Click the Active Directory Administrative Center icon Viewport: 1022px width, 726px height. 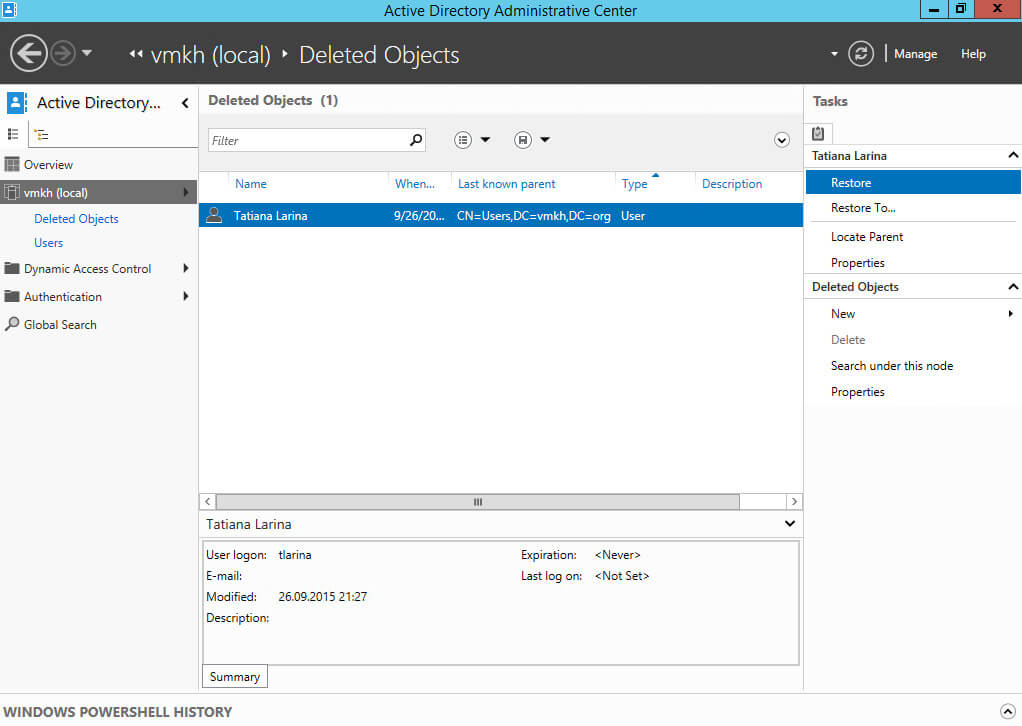click(16, 103)
